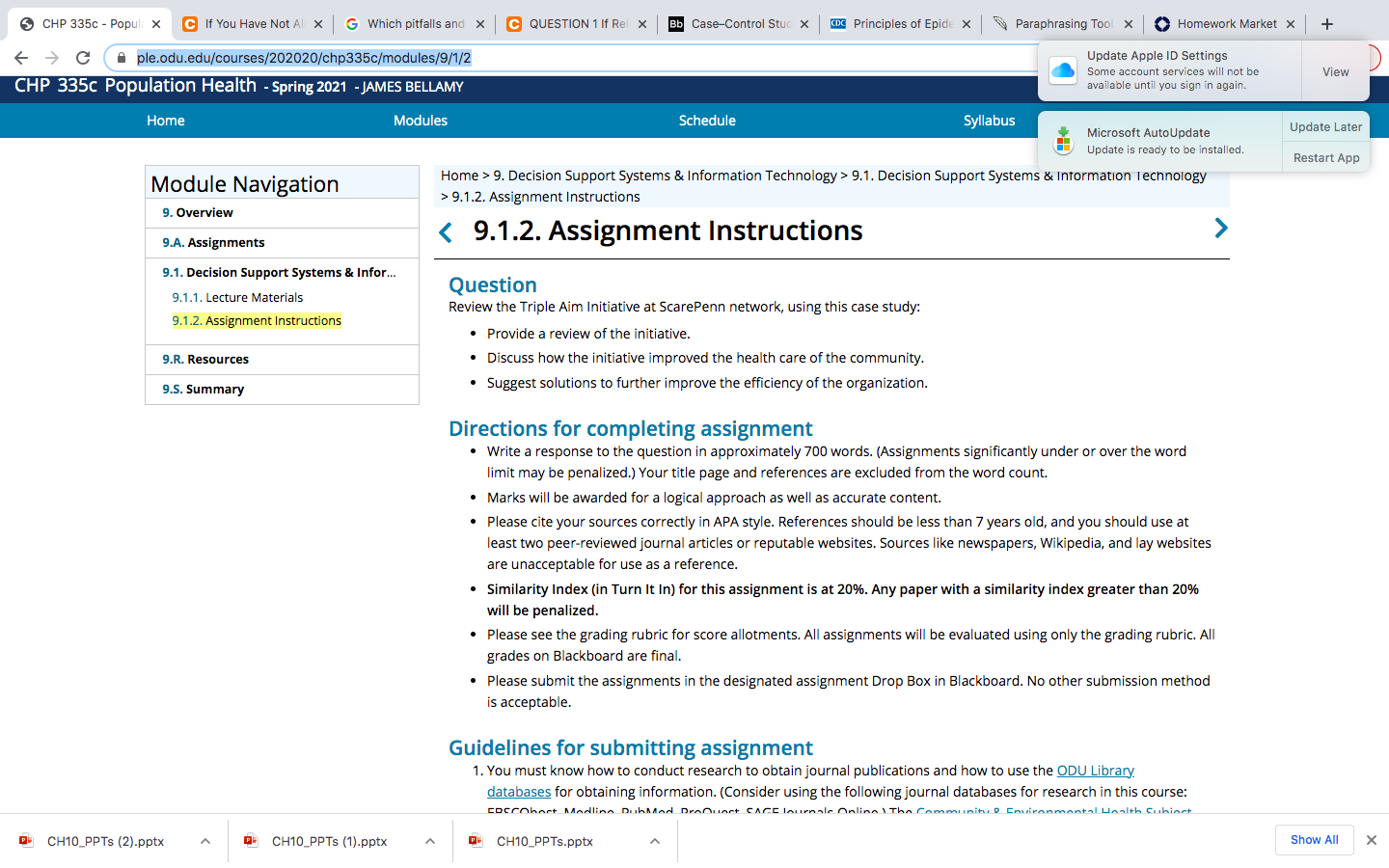
Task: Open the databases link
Action: [519, 792]
